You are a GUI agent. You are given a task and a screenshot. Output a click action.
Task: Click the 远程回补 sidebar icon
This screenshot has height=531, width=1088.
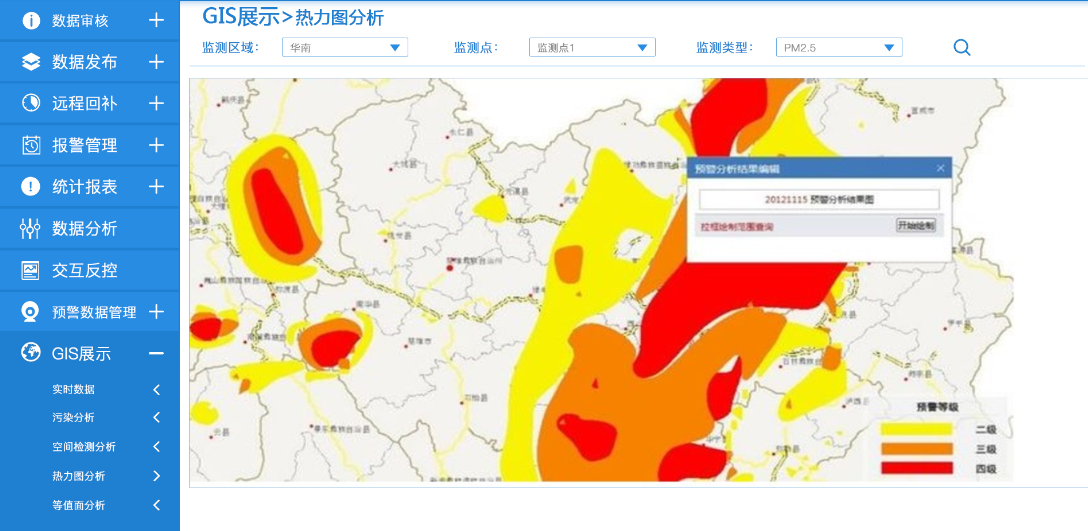(x=31, y=104)
